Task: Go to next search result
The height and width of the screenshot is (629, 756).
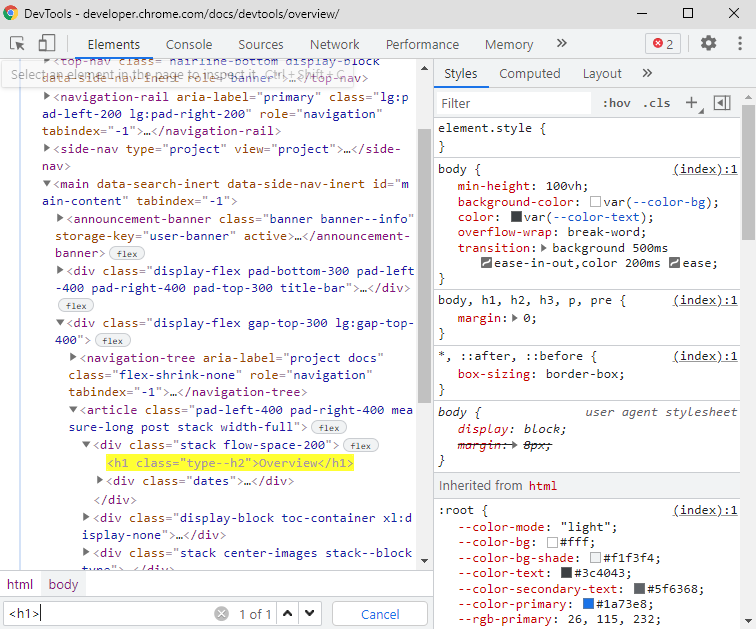Action: [x=310, y=614]
